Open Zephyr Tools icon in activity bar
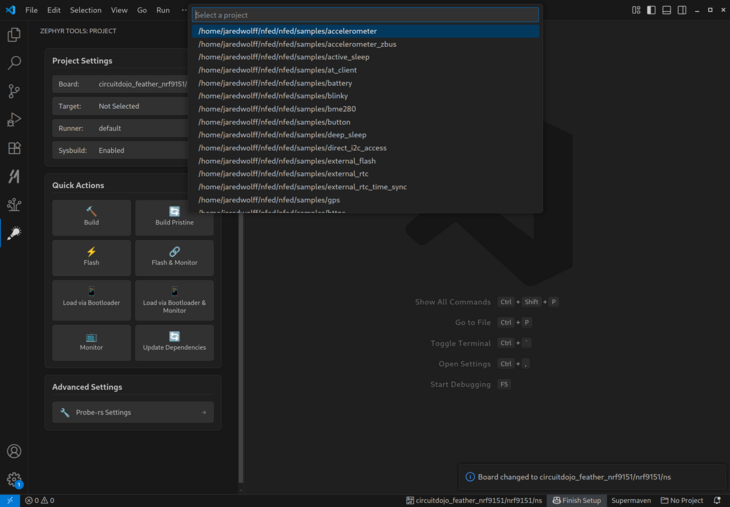This screenshot has width=730, height=507. click(x=14, y=233)
